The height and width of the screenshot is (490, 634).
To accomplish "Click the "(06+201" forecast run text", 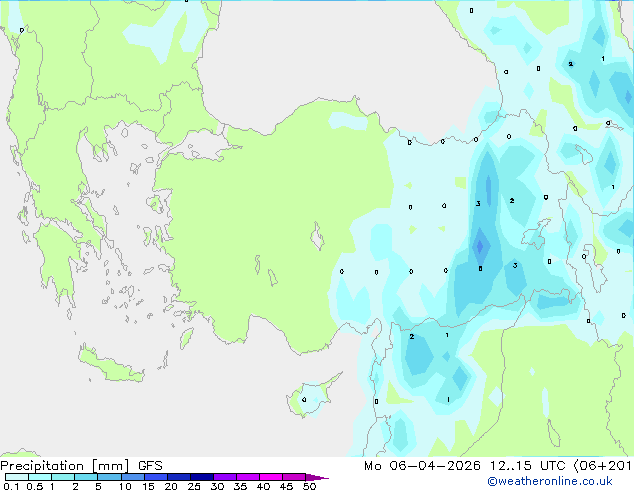I will [x=603, y=466].
